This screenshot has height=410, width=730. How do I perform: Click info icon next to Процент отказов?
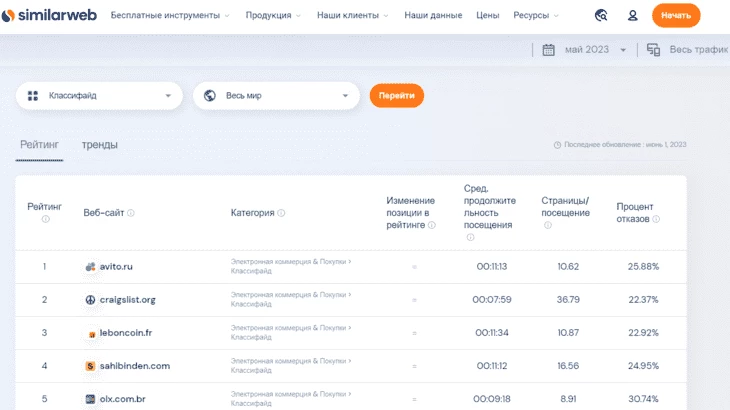[x=656, y=219]
